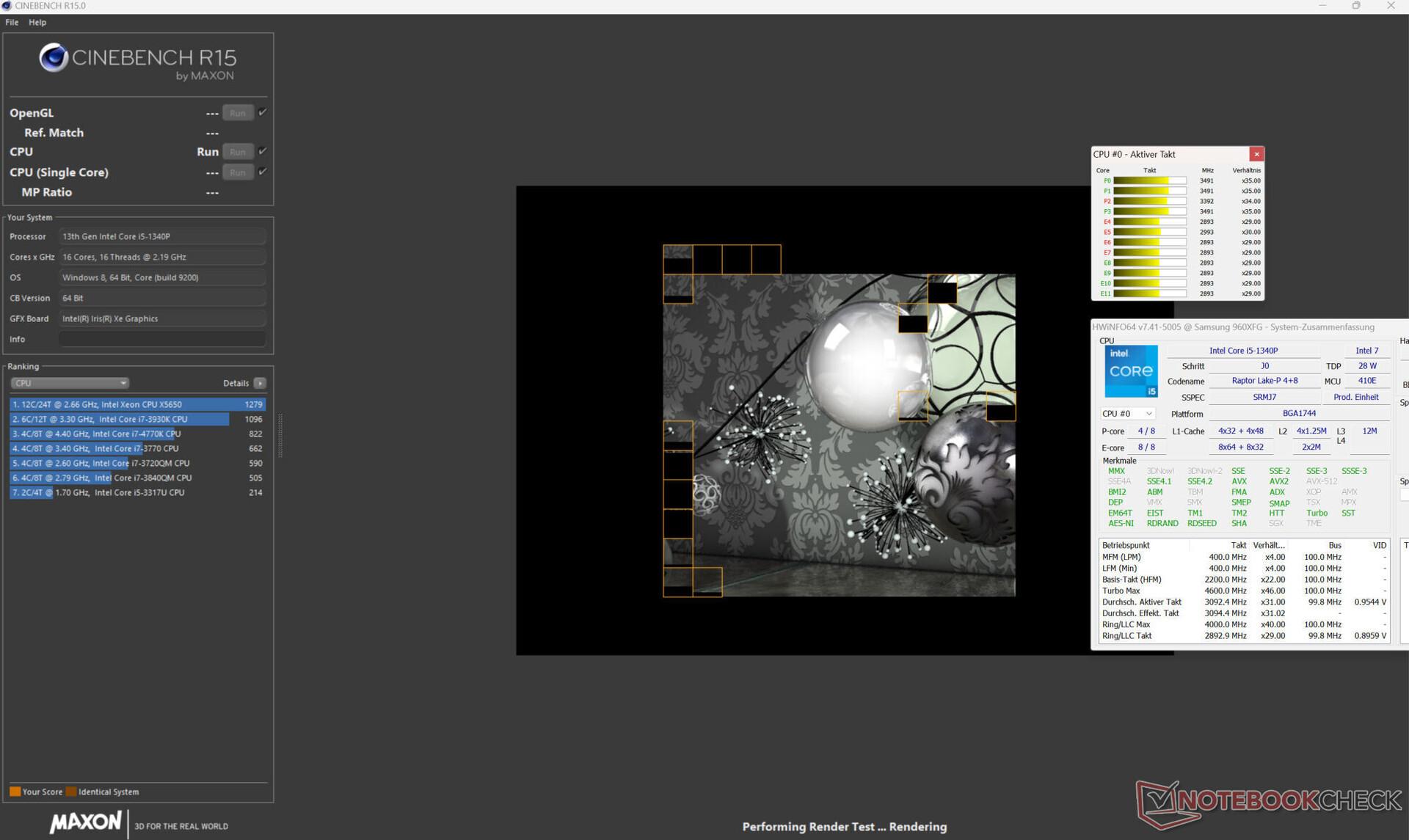Click the empty Info input field

pyautogui.click(x=161, y=339)
